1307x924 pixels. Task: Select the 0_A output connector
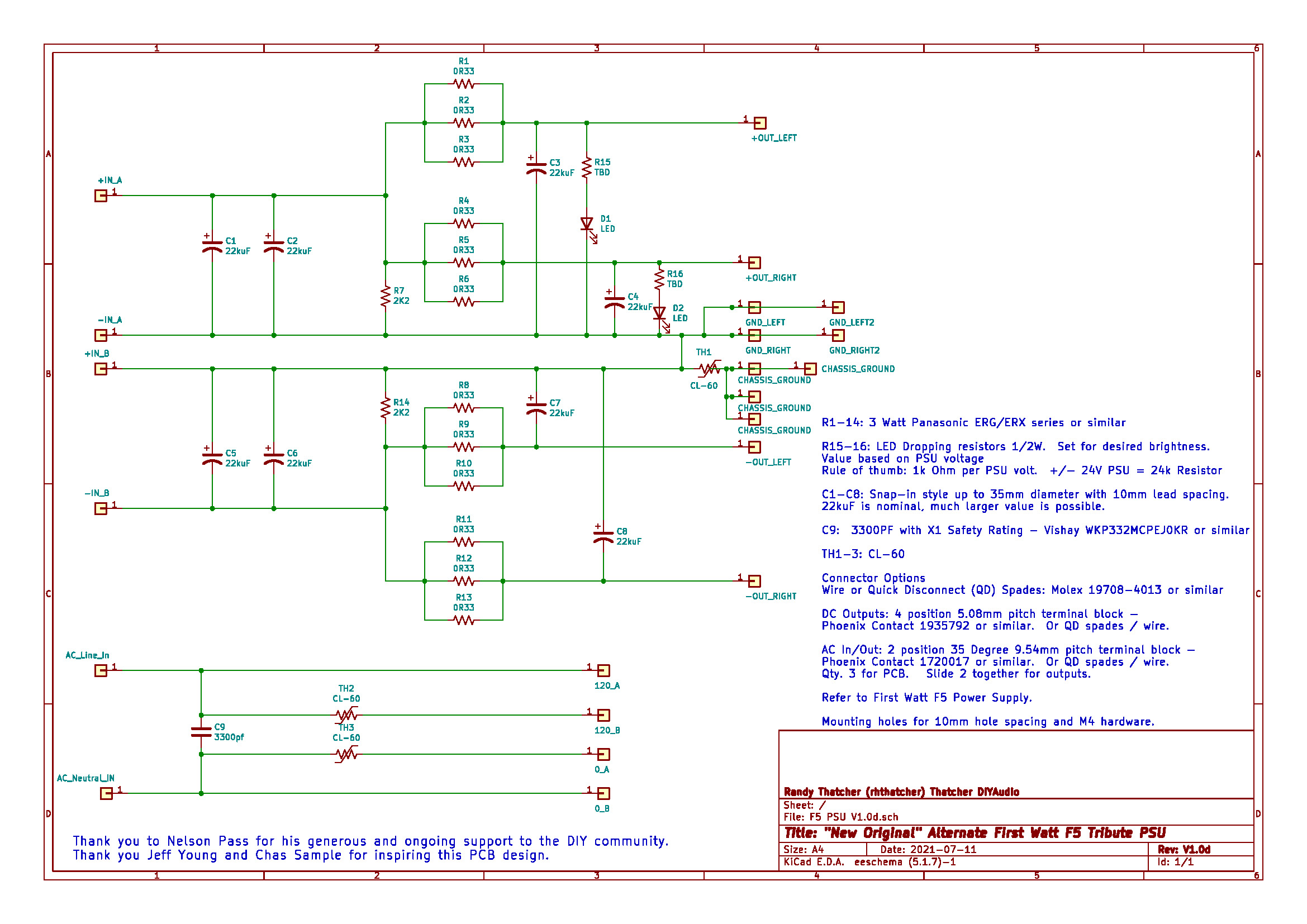(x=603, y=754)
